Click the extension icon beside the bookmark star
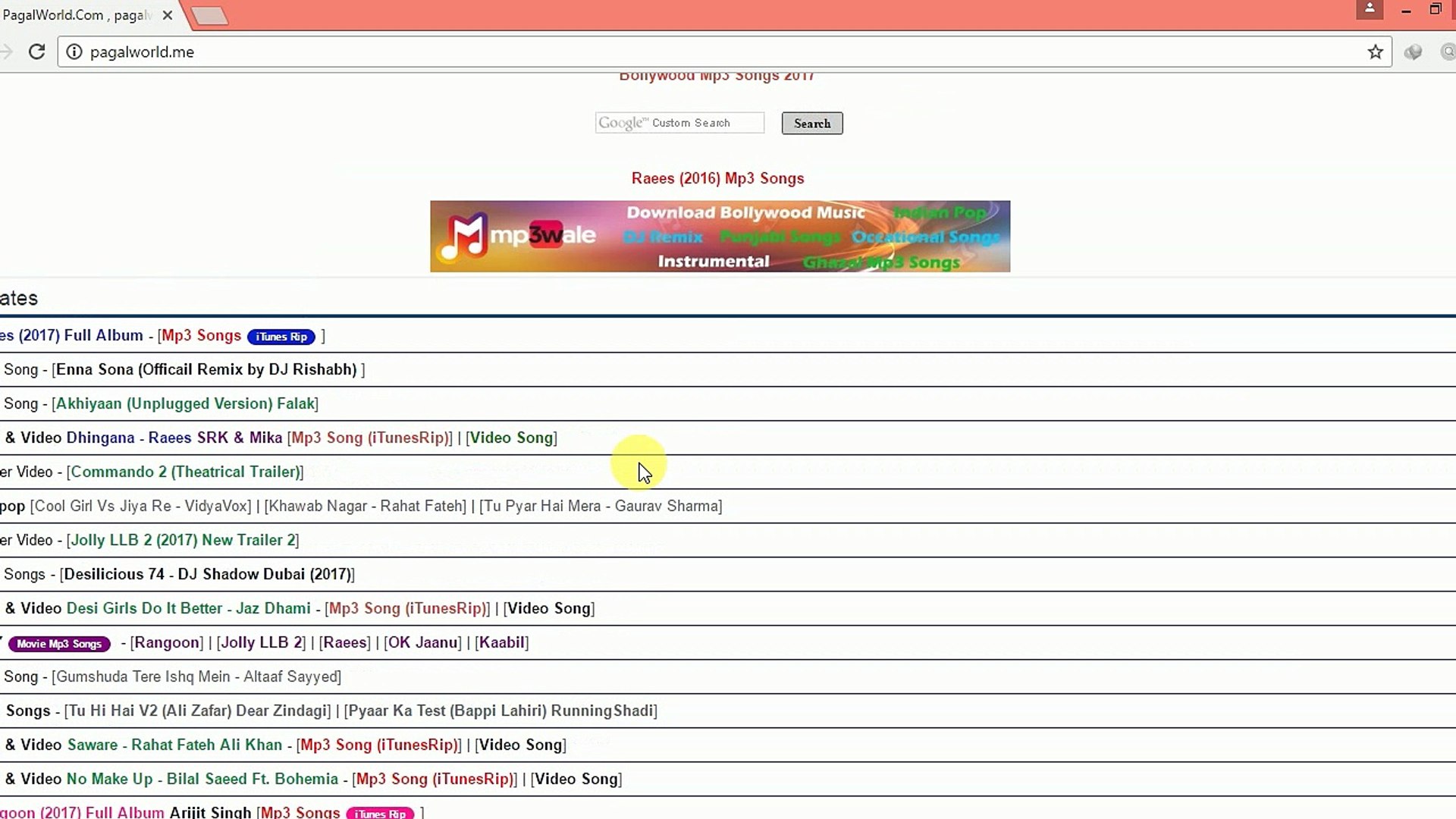1456x819 pixels. click(x=1413, y=52)
